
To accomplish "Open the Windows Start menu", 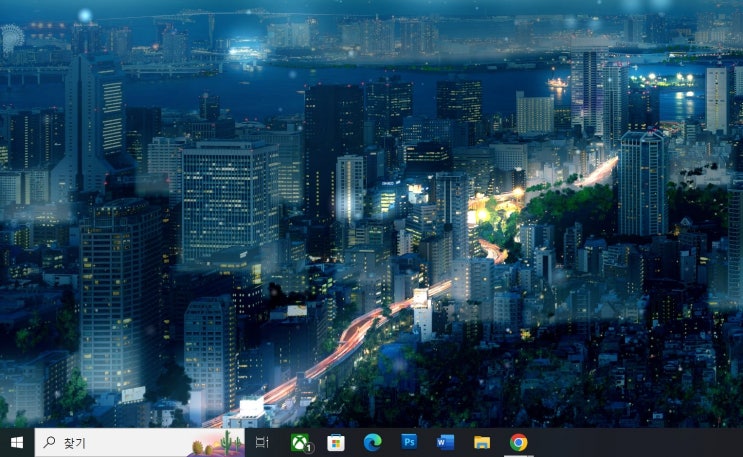I will pyautogui.click(x=17, y=442).
